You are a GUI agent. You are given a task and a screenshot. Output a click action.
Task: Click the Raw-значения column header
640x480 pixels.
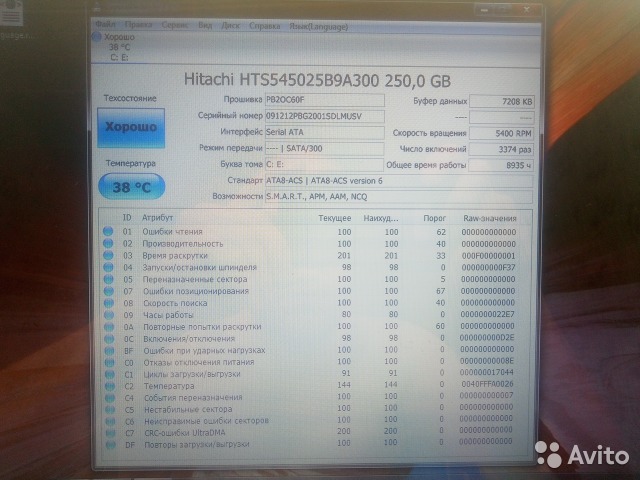tap(490, 218)
